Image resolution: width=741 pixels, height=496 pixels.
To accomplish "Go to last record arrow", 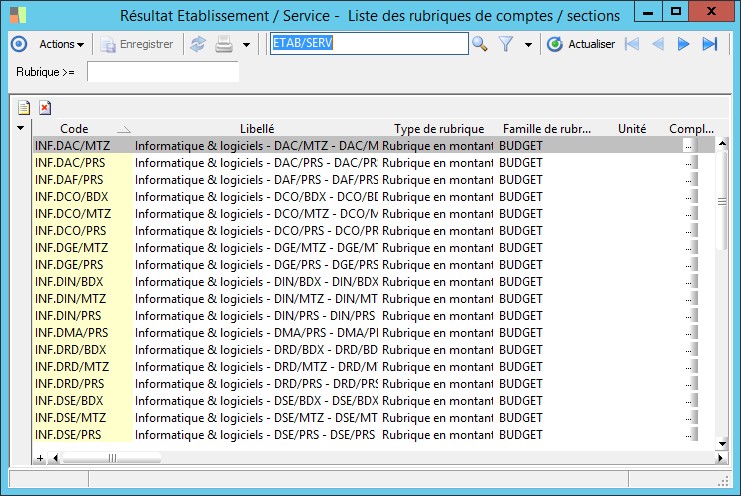I will click(x=710, y=44).
